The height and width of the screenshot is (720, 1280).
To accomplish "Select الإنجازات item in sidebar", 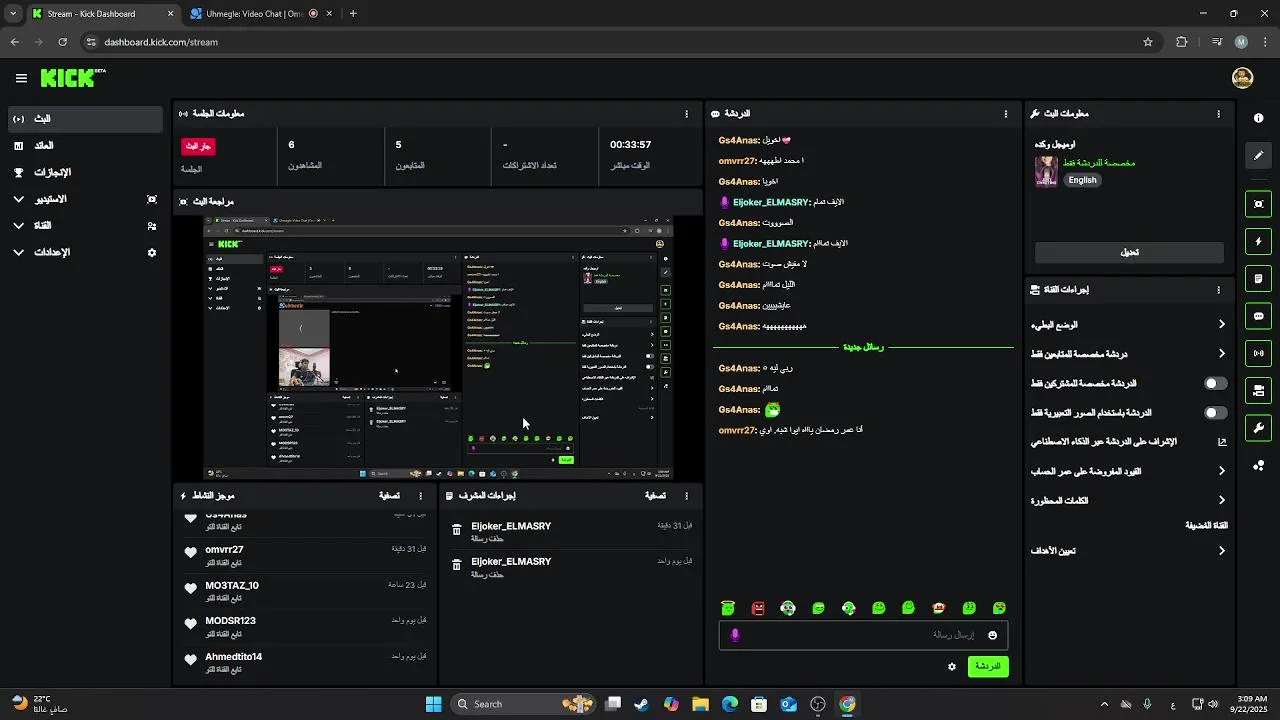I will (x=83, y=172).
